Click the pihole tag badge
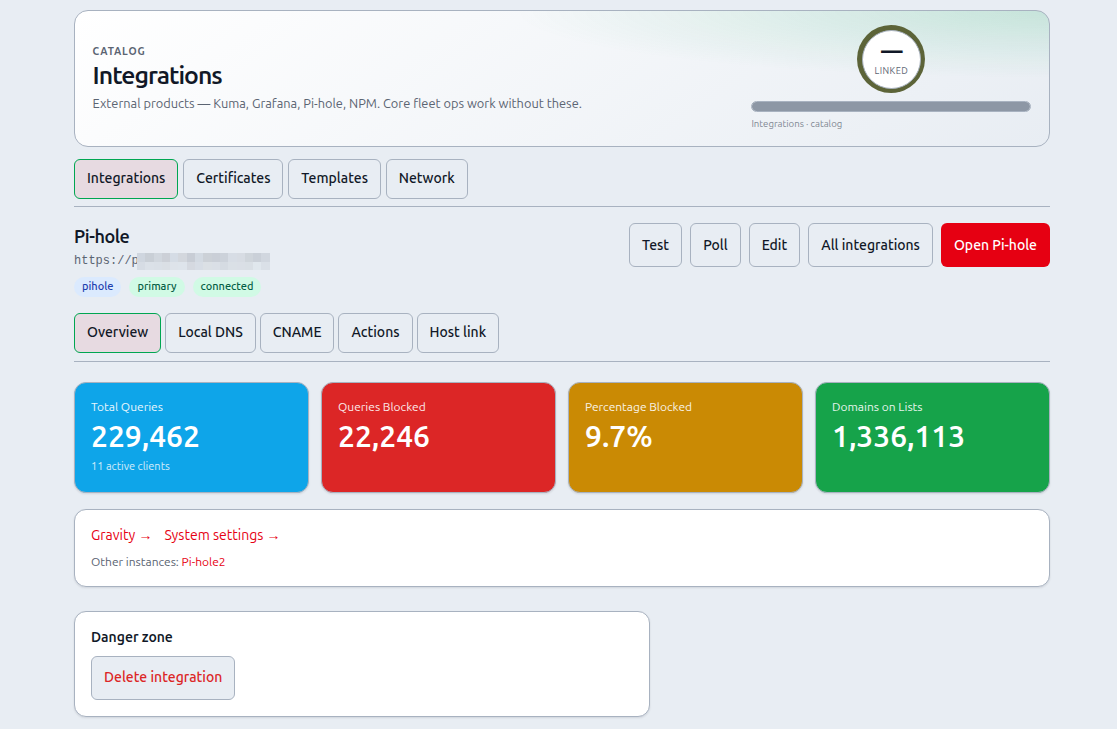The image size is (1117, 729). pos(98,286)
